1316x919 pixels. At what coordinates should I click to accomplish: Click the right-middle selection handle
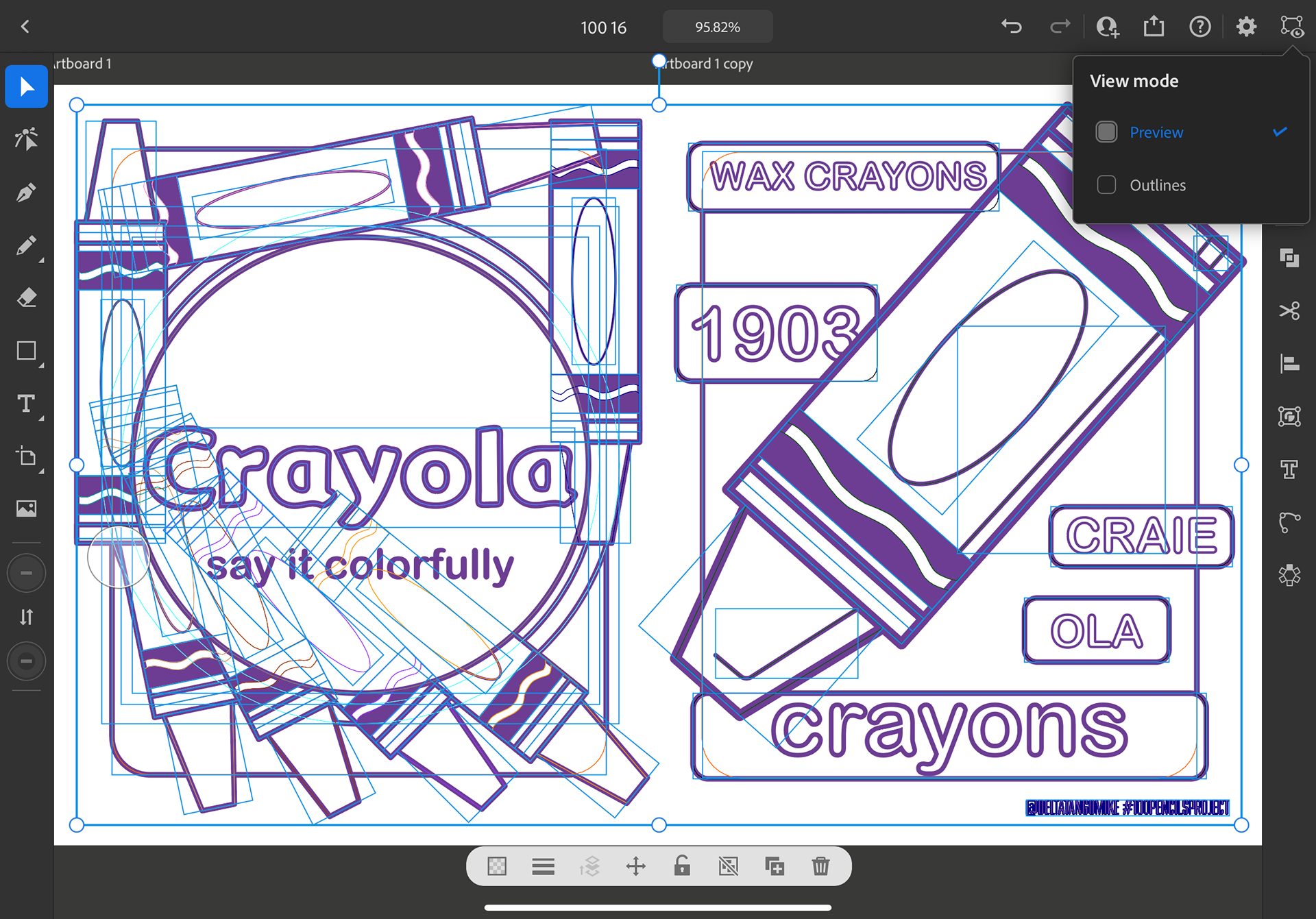[x=1241, y=465]
